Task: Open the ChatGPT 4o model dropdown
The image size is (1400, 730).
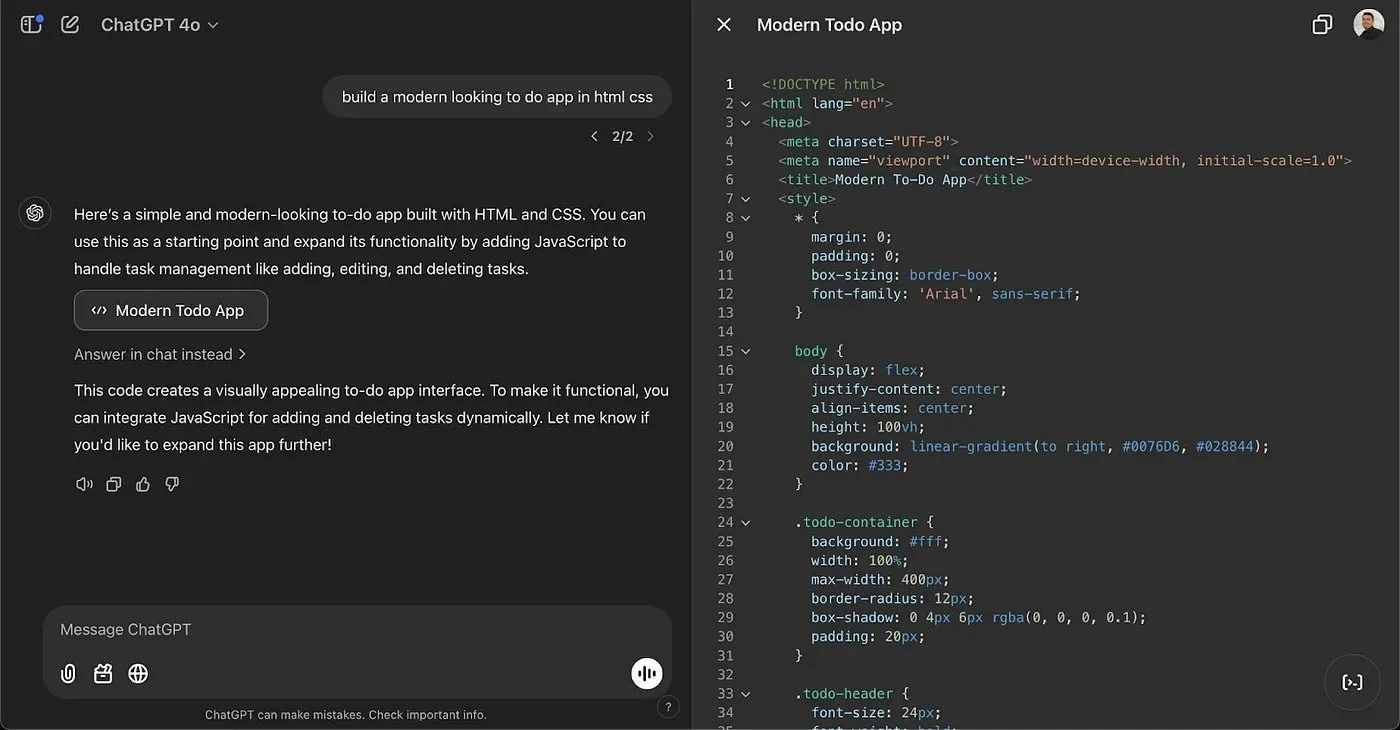Action: (160, 25)
